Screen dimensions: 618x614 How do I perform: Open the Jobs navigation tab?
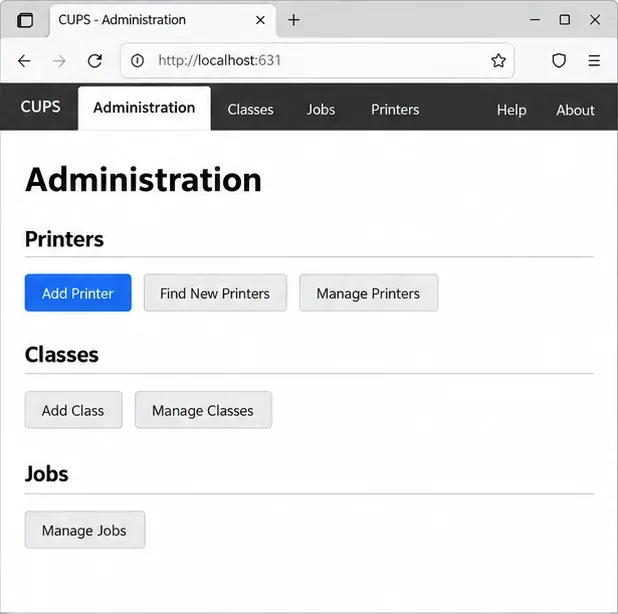click(x=321, y=110)
